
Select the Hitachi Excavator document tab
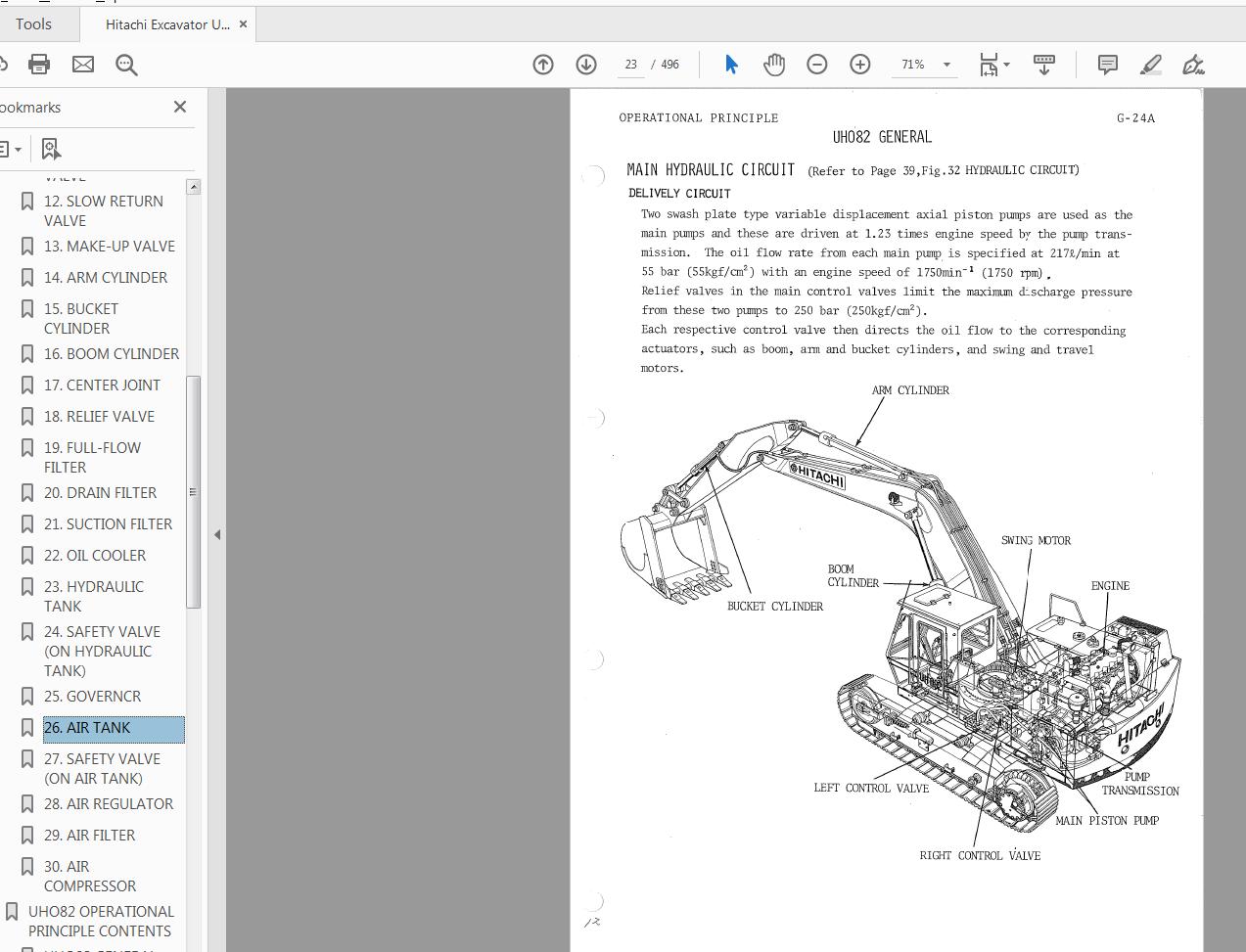click(163, 23)
